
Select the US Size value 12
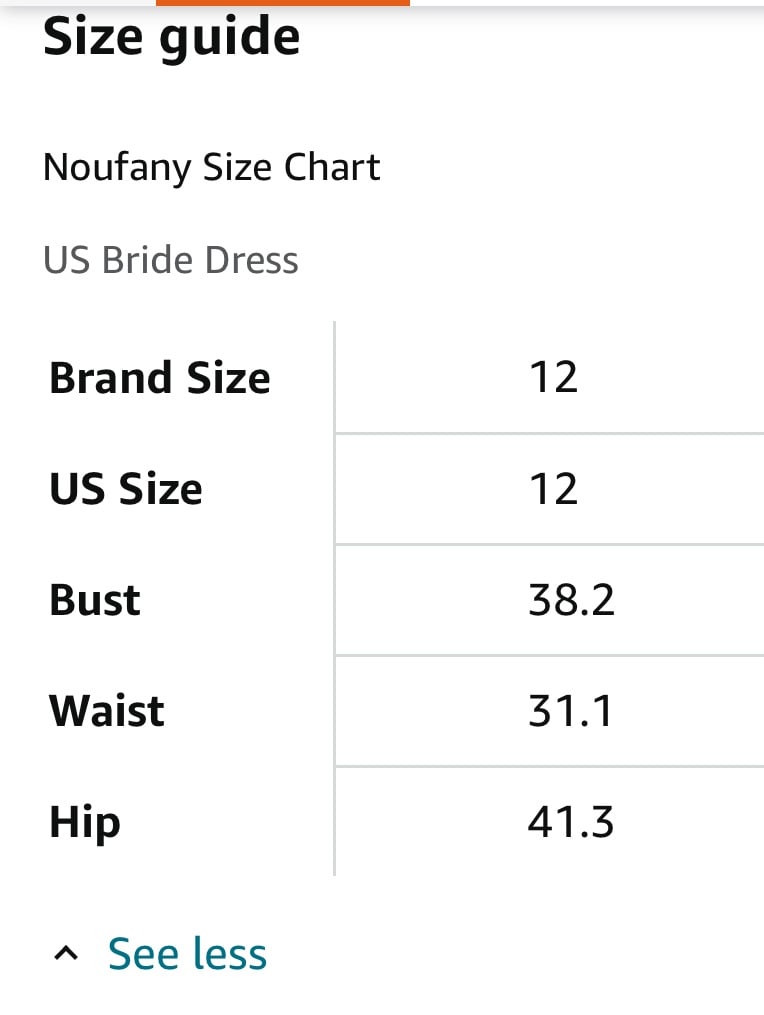click(553, 489)
